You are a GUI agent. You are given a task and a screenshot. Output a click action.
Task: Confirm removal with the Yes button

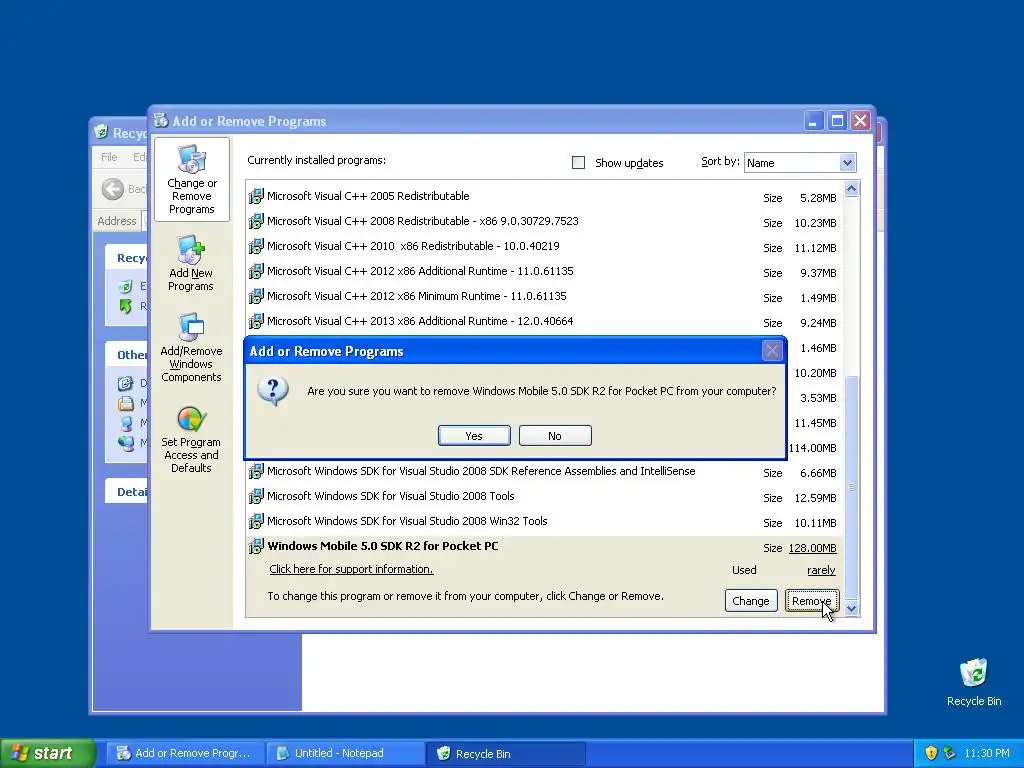(474, 436)
